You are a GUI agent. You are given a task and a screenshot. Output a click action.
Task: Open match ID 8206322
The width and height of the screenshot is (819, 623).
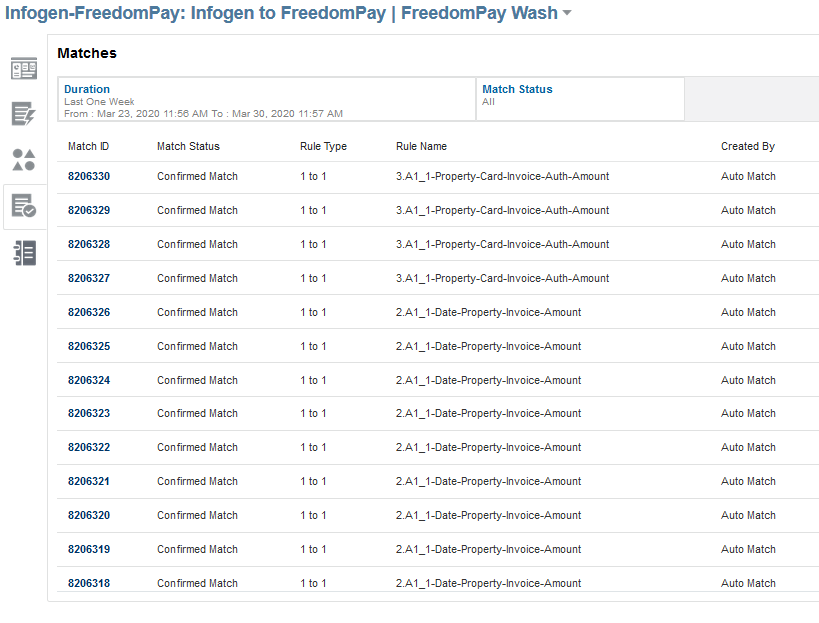(x=89, y=448)
